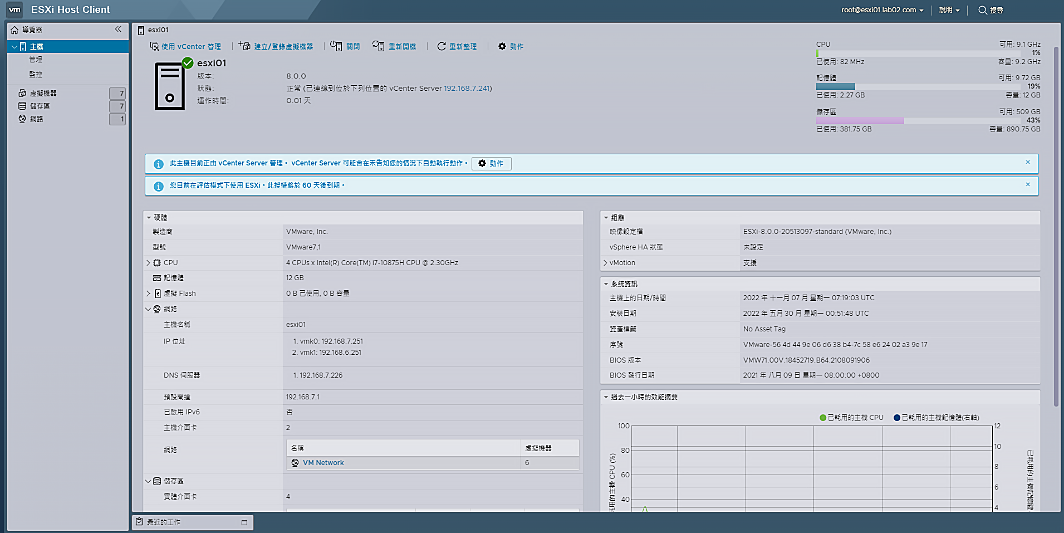The height and width of the screenshot is (533, 1064).
Task: Click the green check status badge
Action: tap(187, 63)
